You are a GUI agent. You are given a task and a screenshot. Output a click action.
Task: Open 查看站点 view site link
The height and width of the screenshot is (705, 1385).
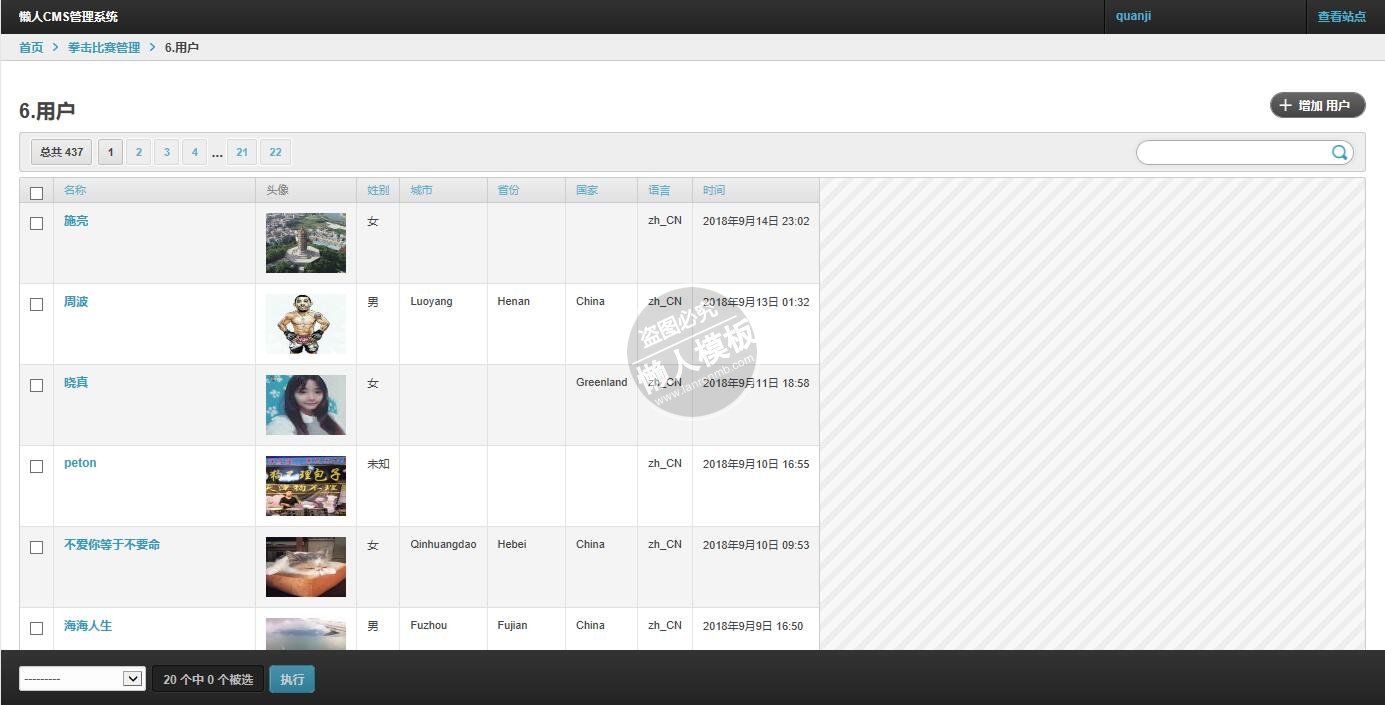[x=1341, y=17]
